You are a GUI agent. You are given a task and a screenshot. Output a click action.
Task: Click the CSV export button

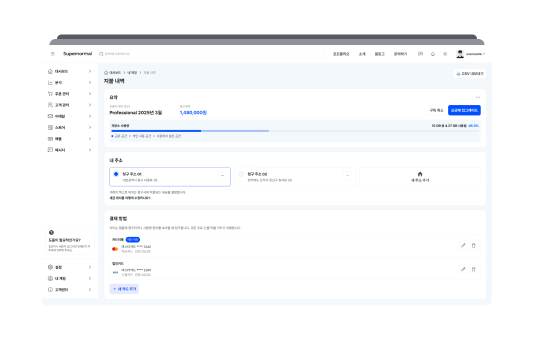[x=470, y=74]
